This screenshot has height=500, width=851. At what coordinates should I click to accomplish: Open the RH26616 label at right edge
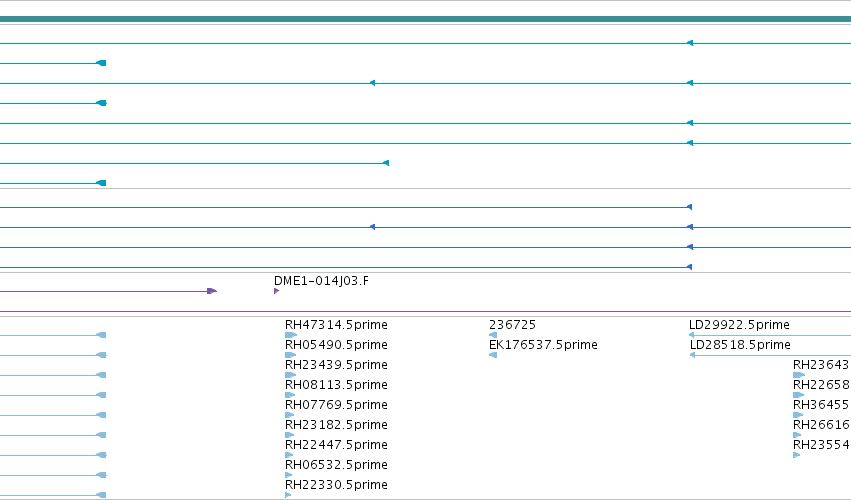coord(821,425)
